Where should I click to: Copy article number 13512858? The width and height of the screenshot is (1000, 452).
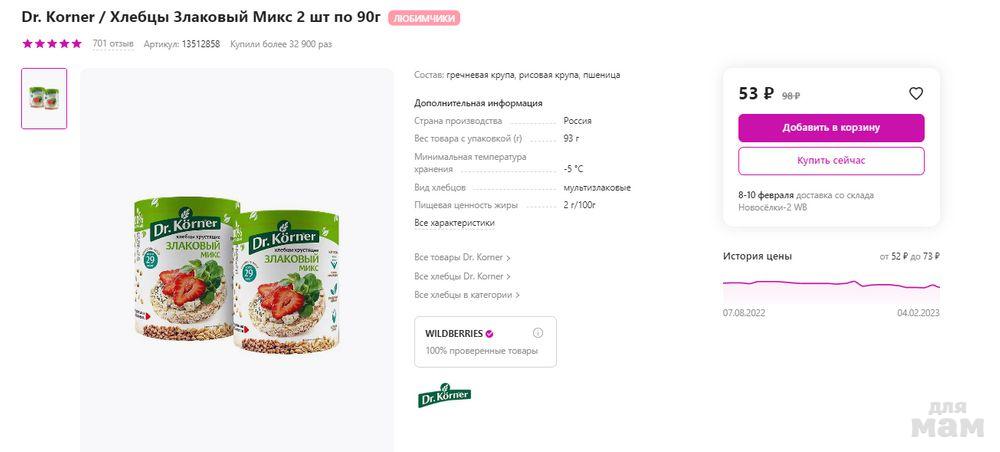tap(201, 44)
